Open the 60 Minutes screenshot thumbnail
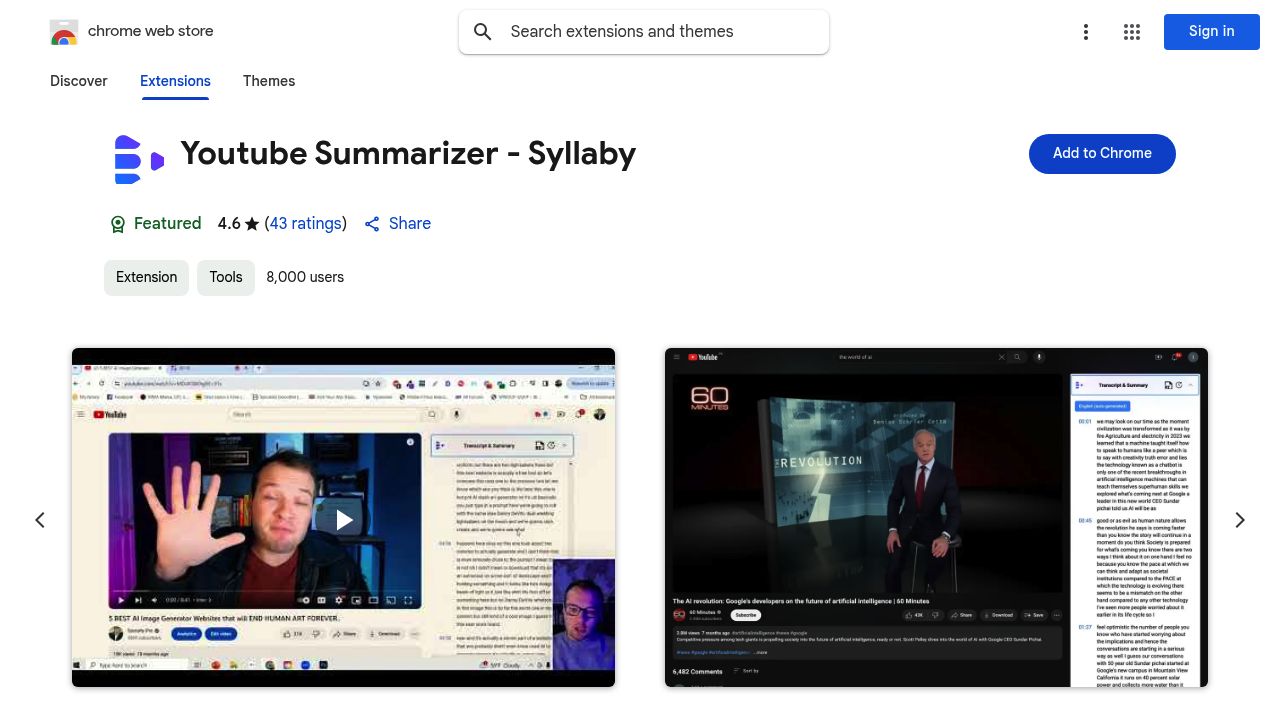Screen dimensions: 1280x720 click(936, 517)
